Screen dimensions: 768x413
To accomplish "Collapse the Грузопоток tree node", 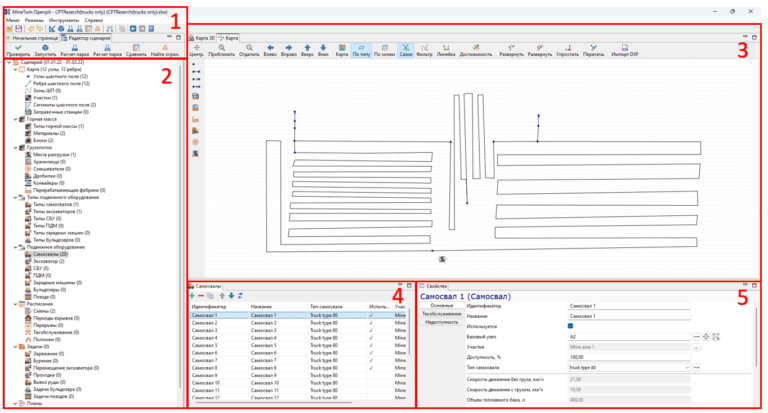I will coord(16,147).
